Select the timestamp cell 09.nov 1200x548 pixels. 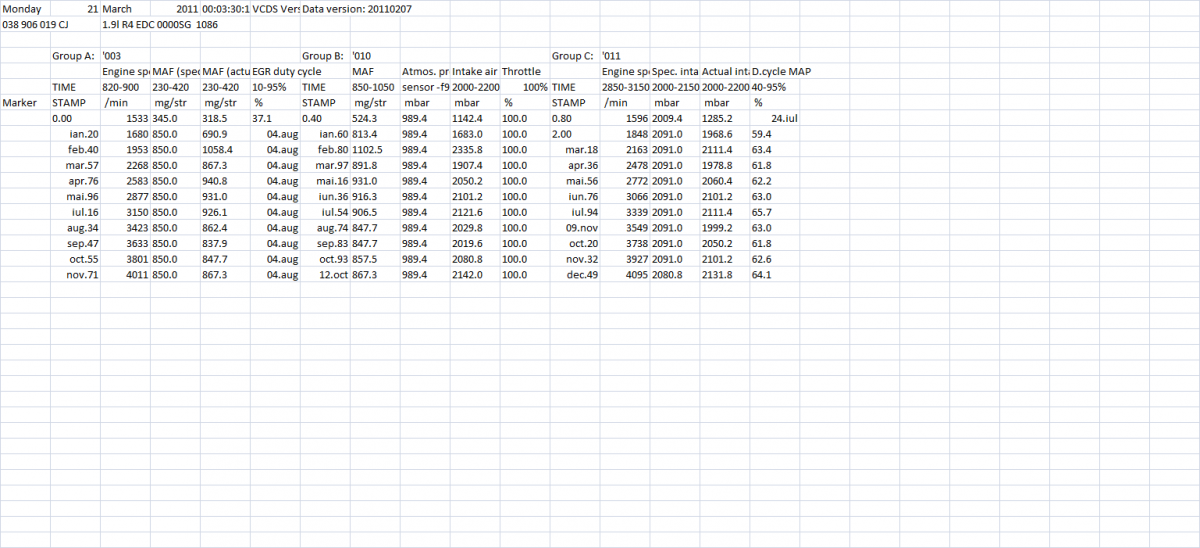pyautogui.click(x=577, y=228)
